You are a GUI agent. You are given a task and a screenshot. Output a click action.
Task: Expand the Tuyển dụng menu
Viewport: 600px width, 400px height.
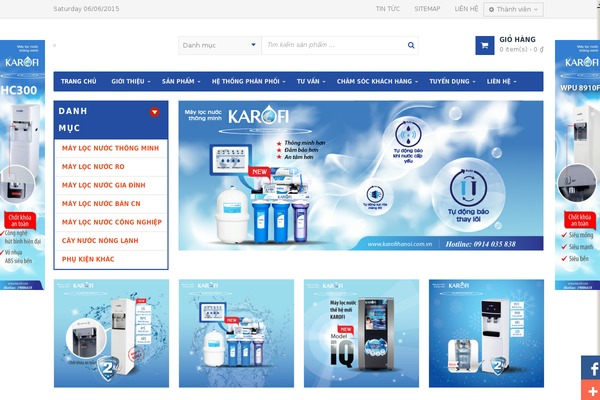452,81
